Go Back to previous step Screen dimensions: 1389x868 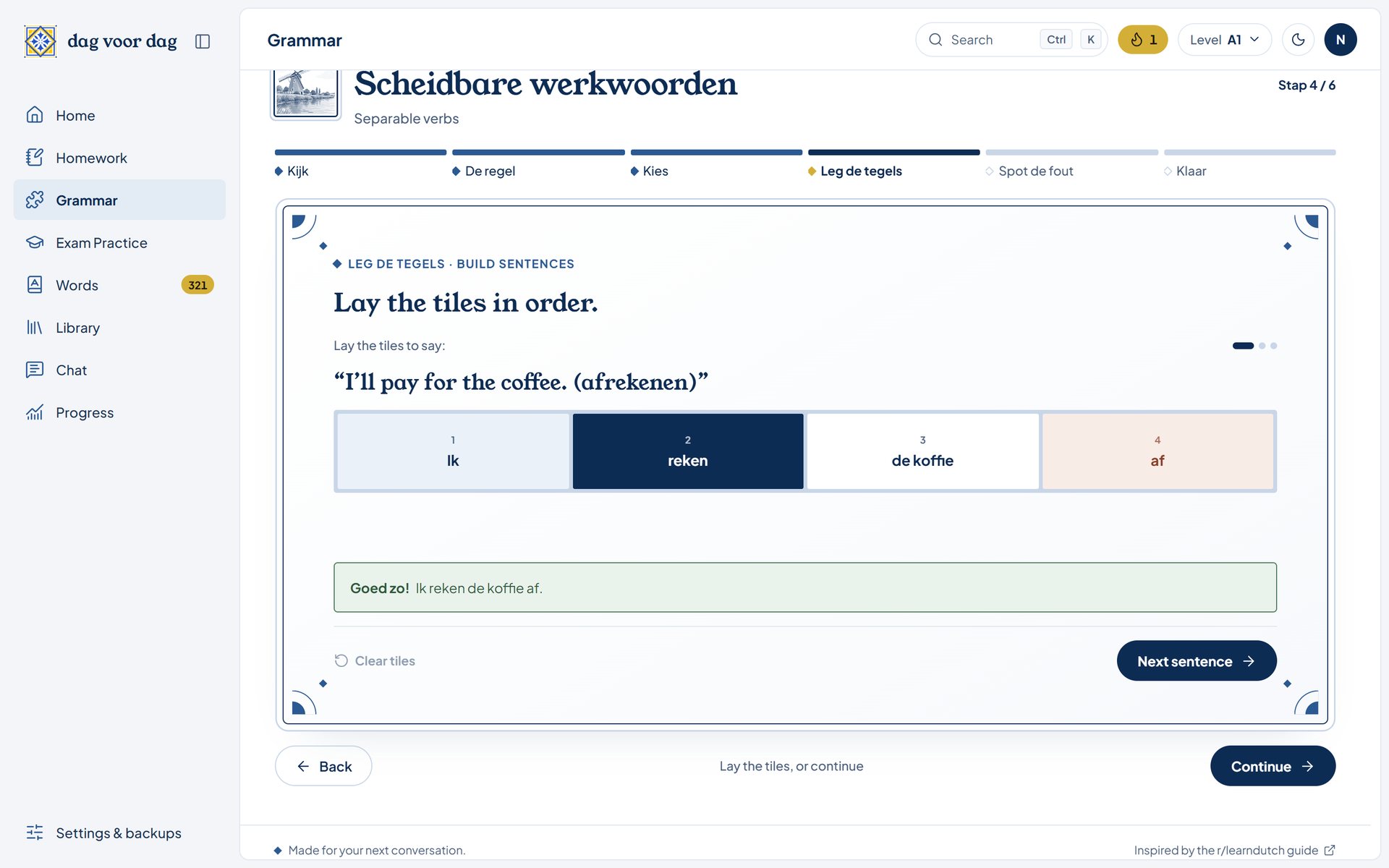pyautogui.click(x=323, y=766)
